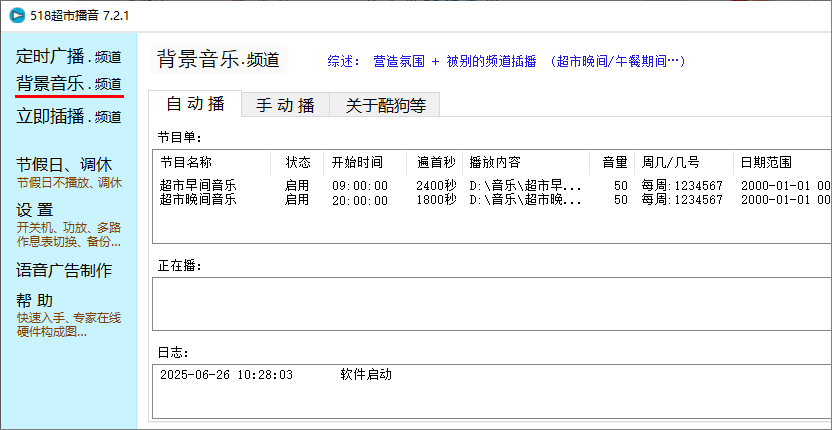
Task: Click the 播放内容 column header
Action: (495, 162)
